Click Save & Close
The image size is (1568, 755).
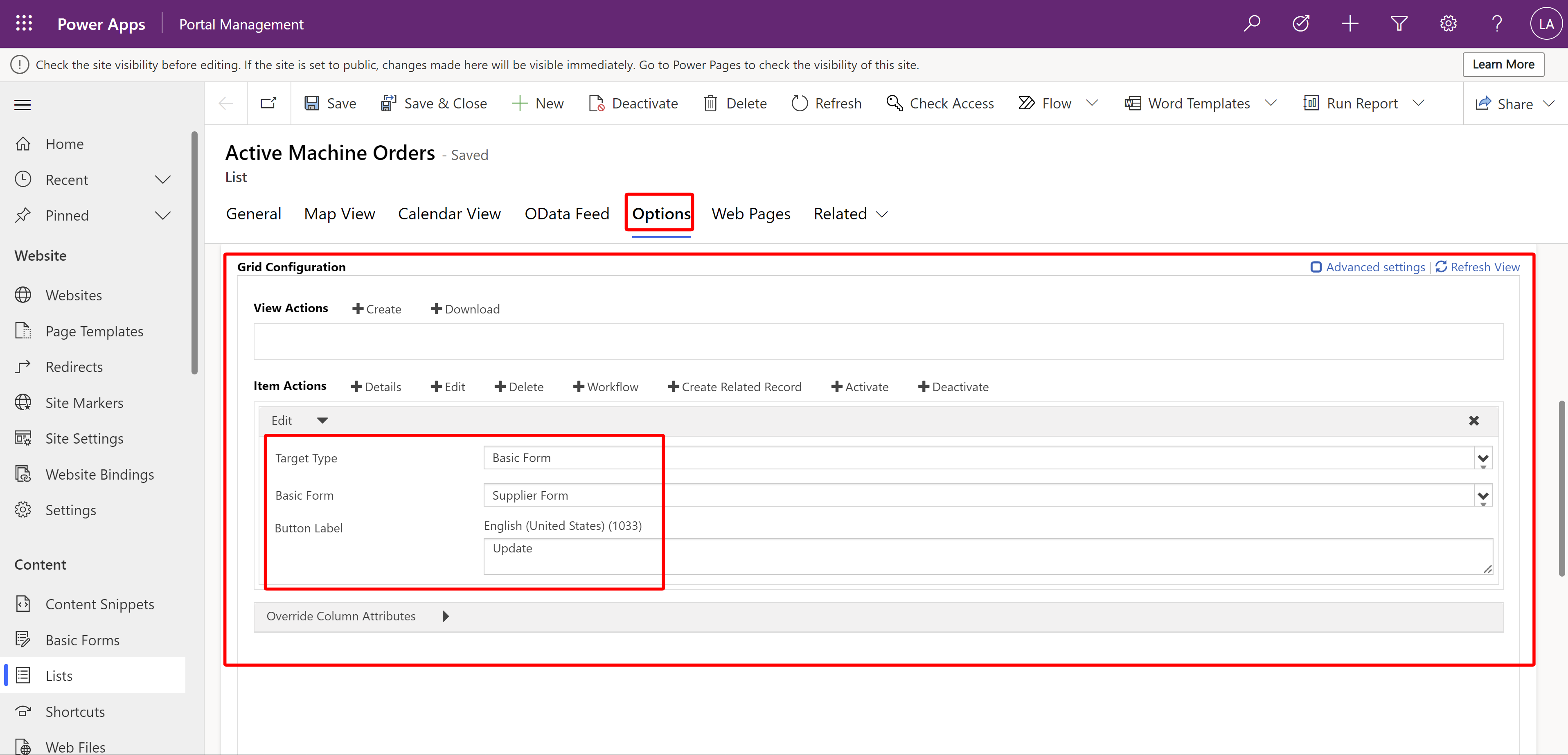433,104
